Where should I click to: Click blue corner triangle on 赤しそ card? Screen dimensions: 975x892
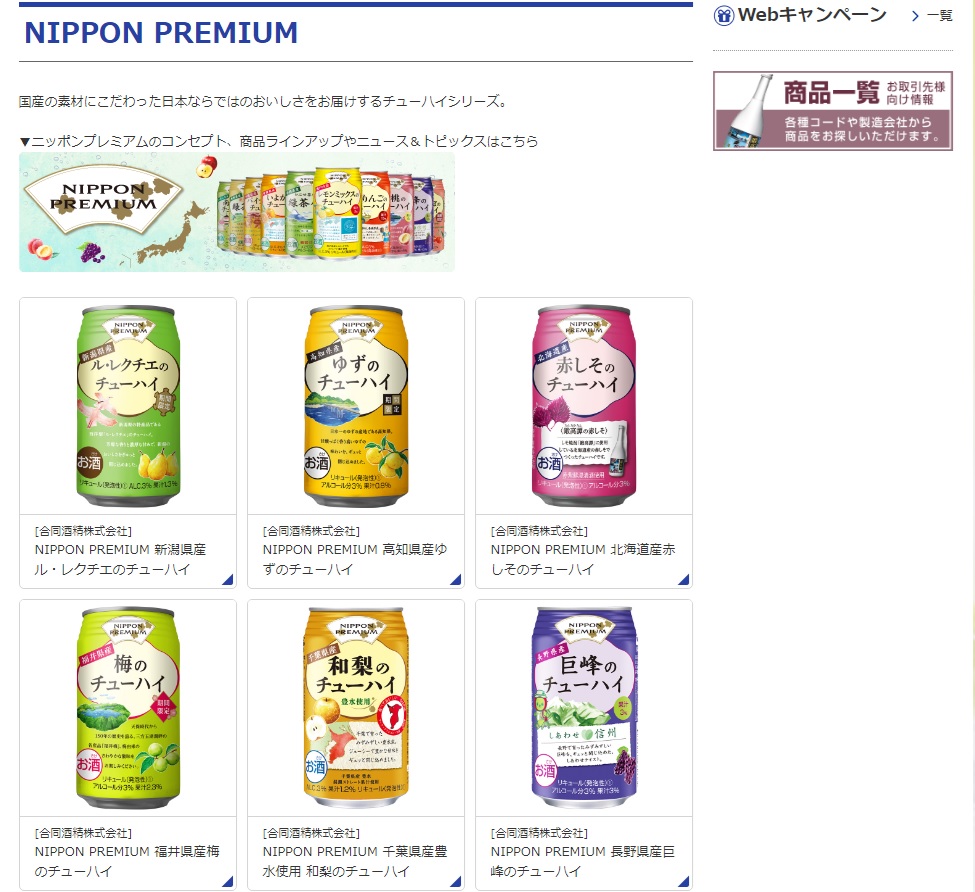684,580
